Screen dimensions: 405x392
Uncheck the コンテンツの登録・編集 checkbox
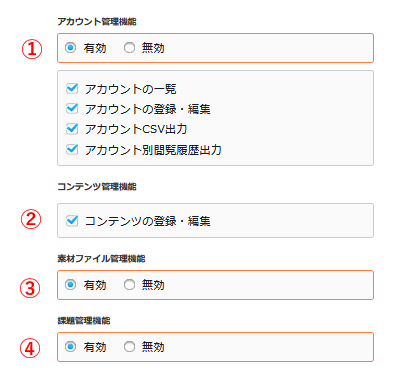click(x=72, y=221)
